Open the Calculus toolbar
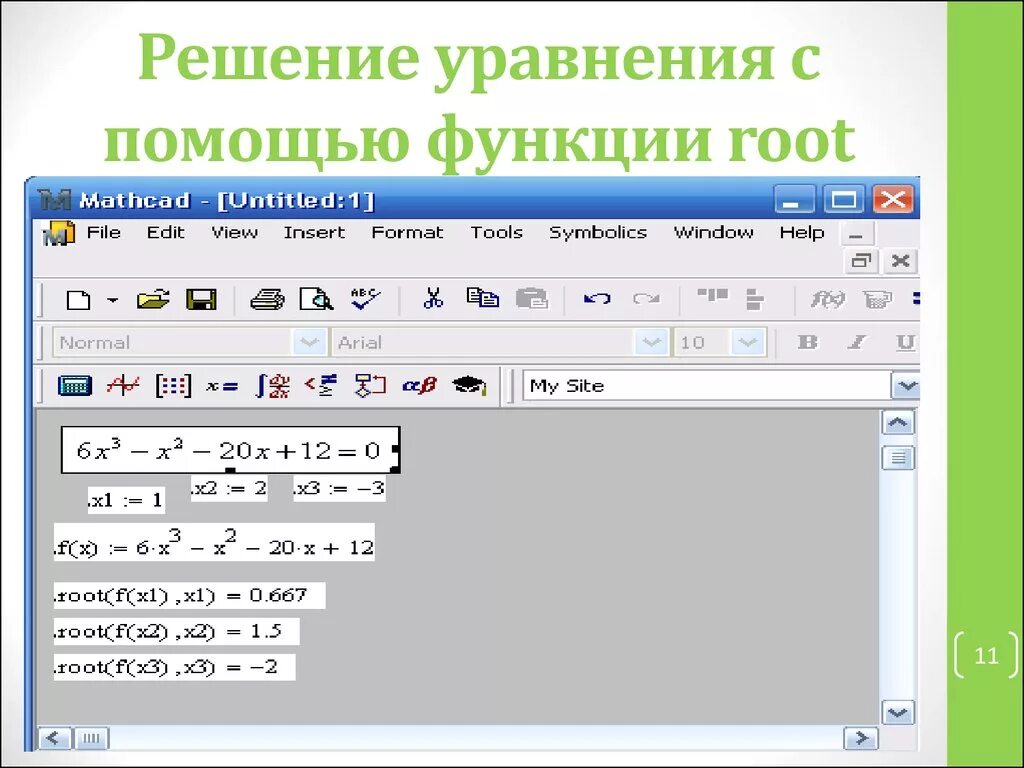This screenshot has height=768, width=1024. 272,385
